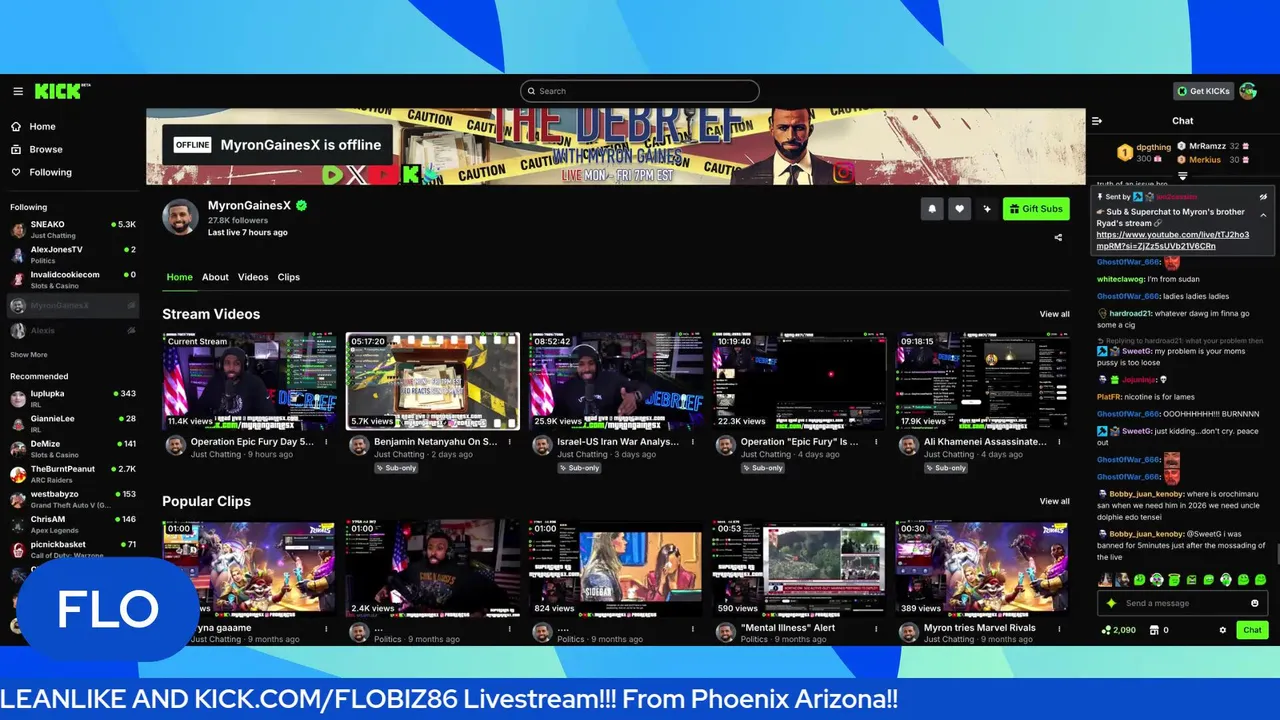Viewport: 1280px width, 720px height.
Task: Play the Mental Illness Alert clip thumbnail
Action: [x=800, y=567]
